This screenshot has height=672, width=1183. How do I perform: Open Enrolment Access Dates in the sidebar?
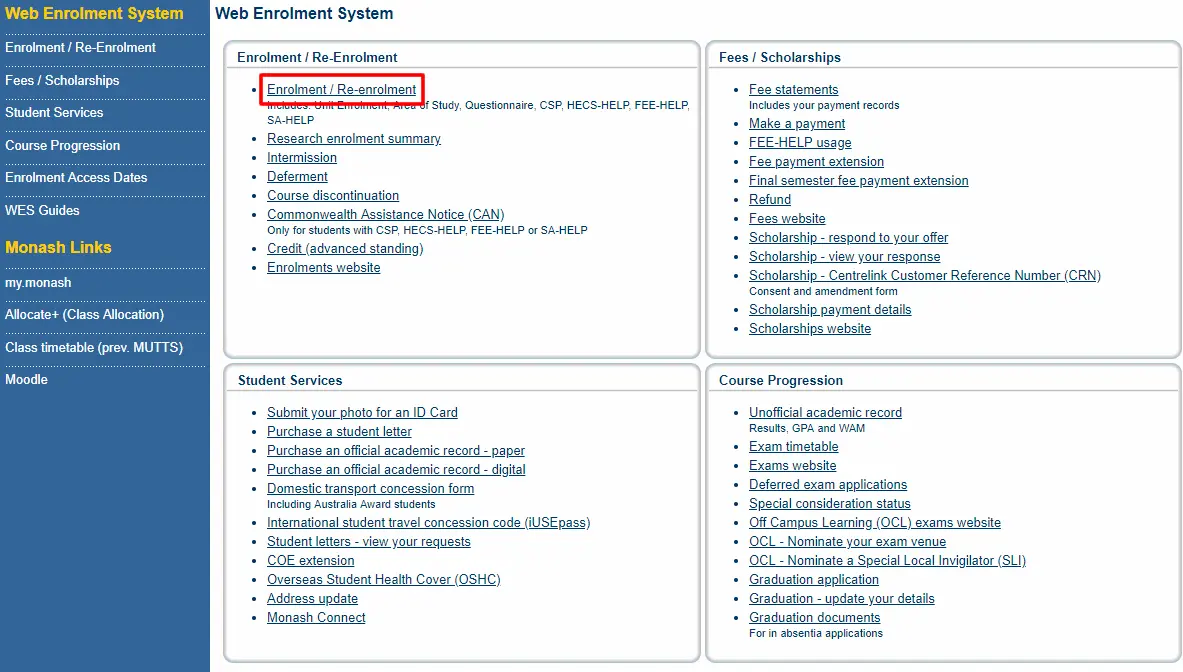point(76,177)
